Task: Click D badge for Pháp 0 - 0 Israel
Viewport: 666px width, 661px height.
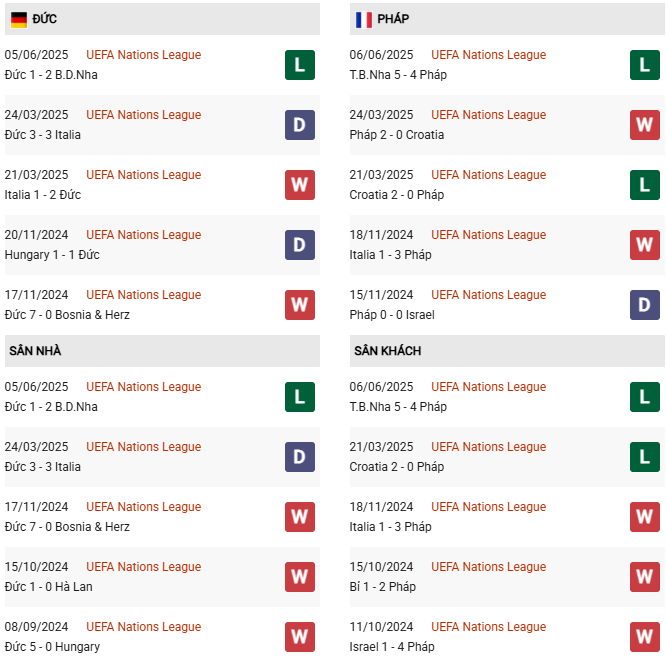Action: (645, 305)
